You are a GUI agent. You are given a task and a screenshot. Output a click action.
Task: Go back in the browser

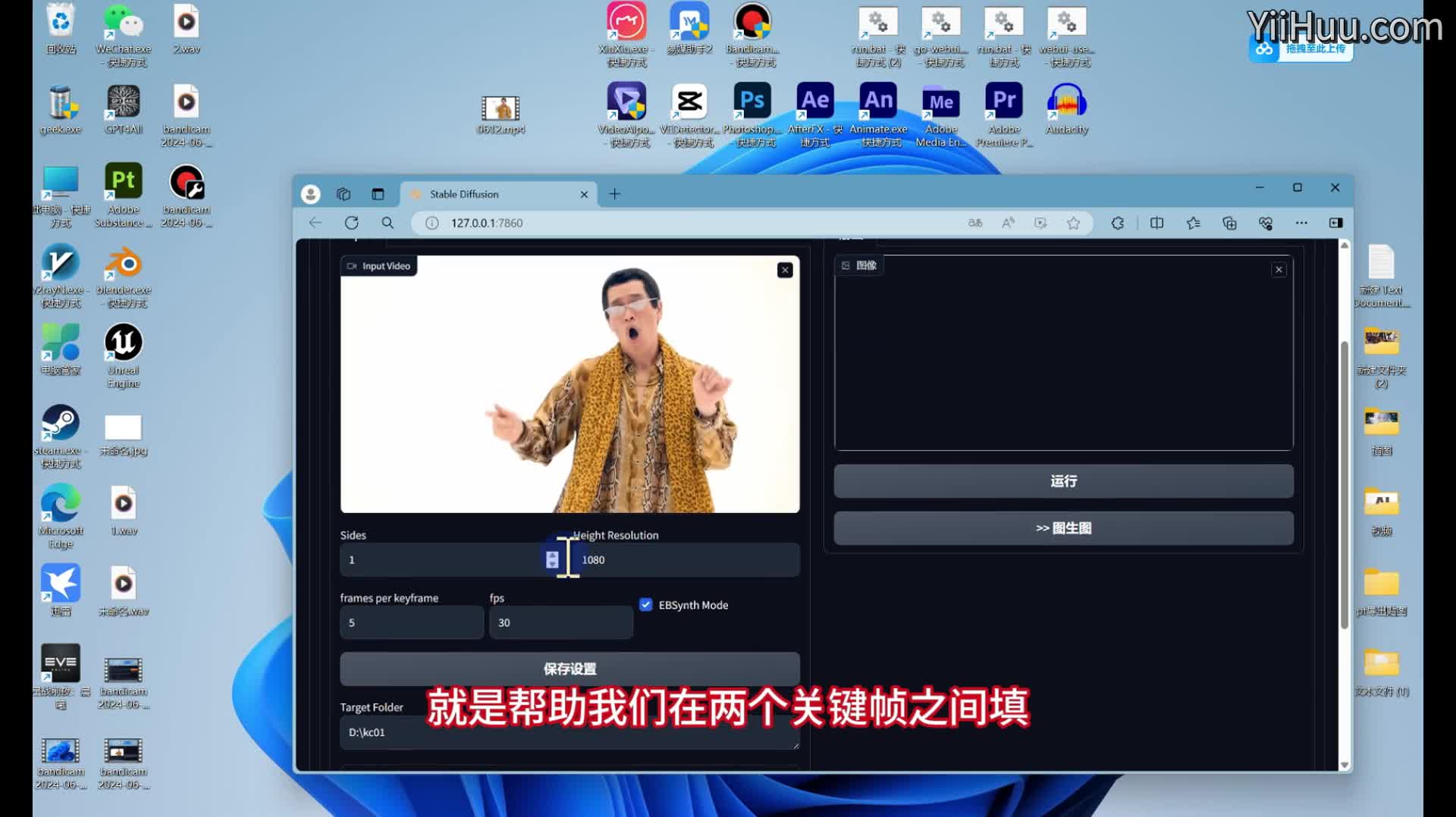click(x=315, y=223)
